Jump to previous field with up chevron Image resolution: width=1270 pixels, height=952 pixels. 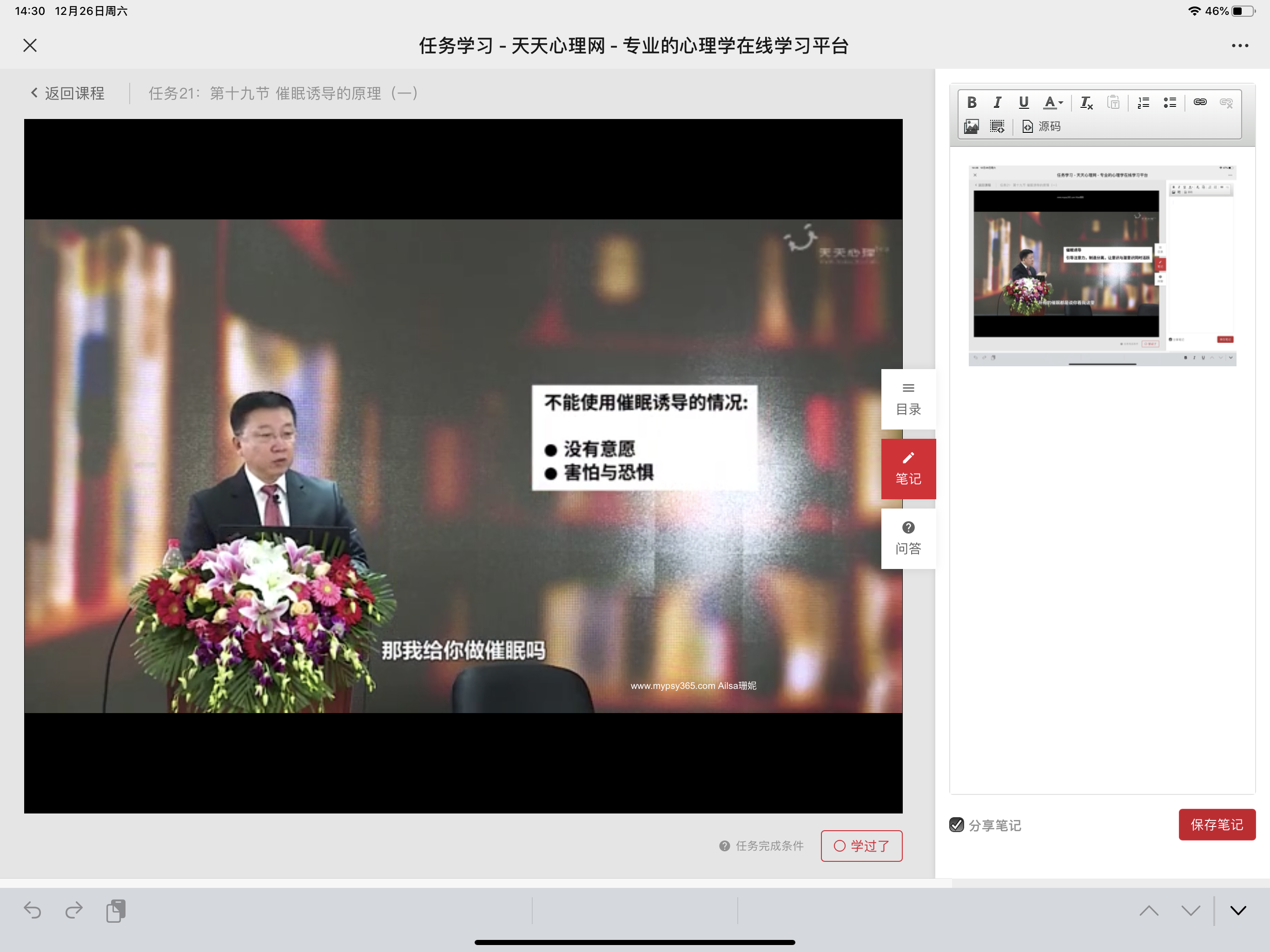pyautogui.click(x=1149, y=911)
